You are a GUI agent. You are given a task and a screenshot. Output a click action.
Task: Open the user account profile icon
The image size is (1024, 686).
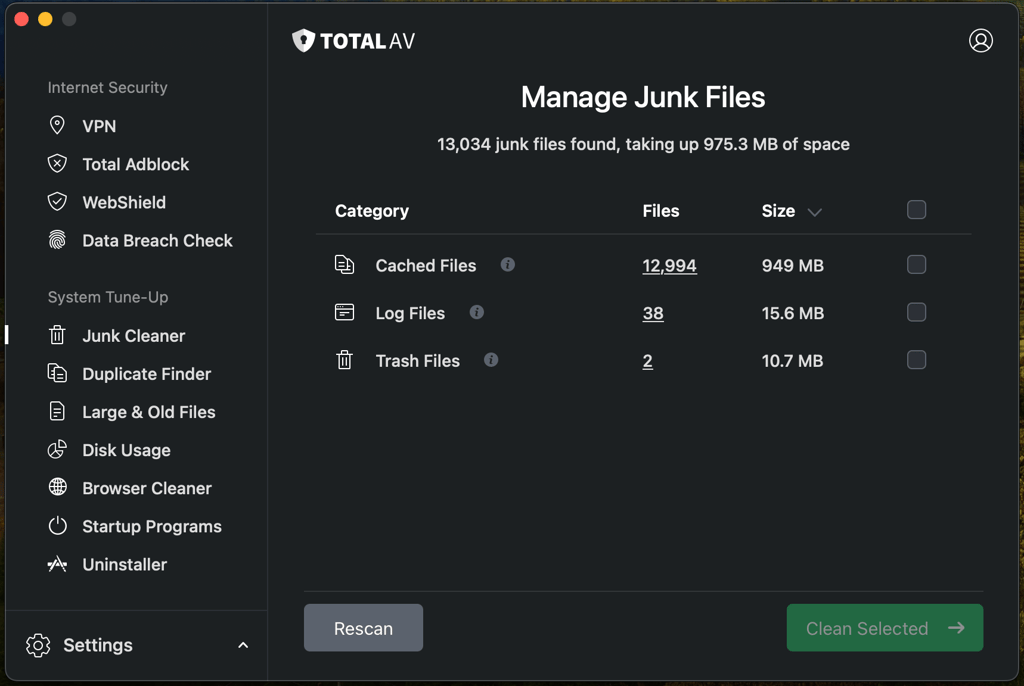point(980,41)
